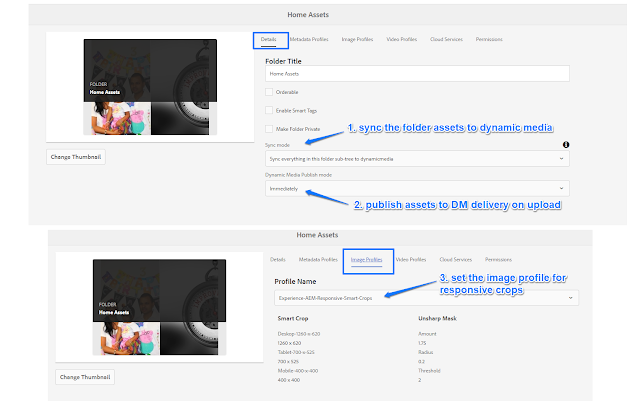Click the Profile Name label

point(295,282)
